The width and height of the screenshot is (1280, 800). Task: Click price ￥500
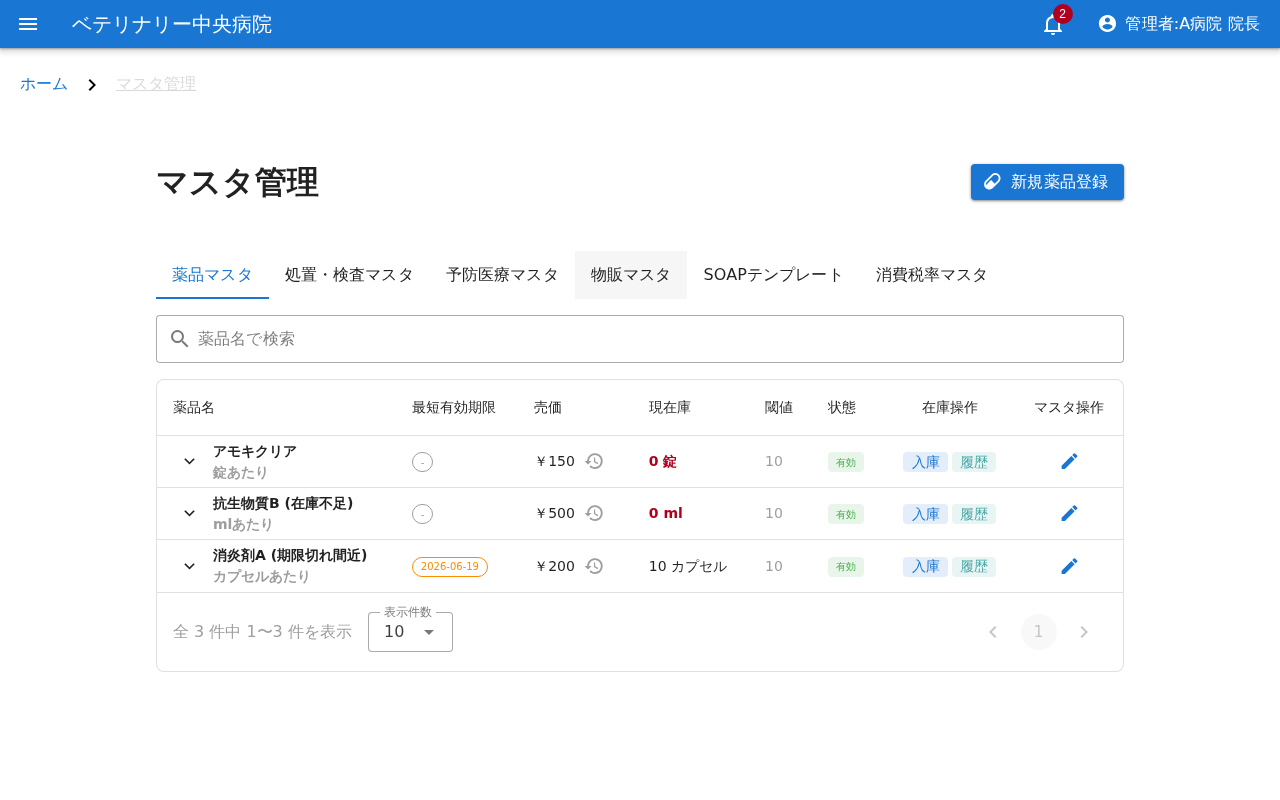(x=555, y=513)
